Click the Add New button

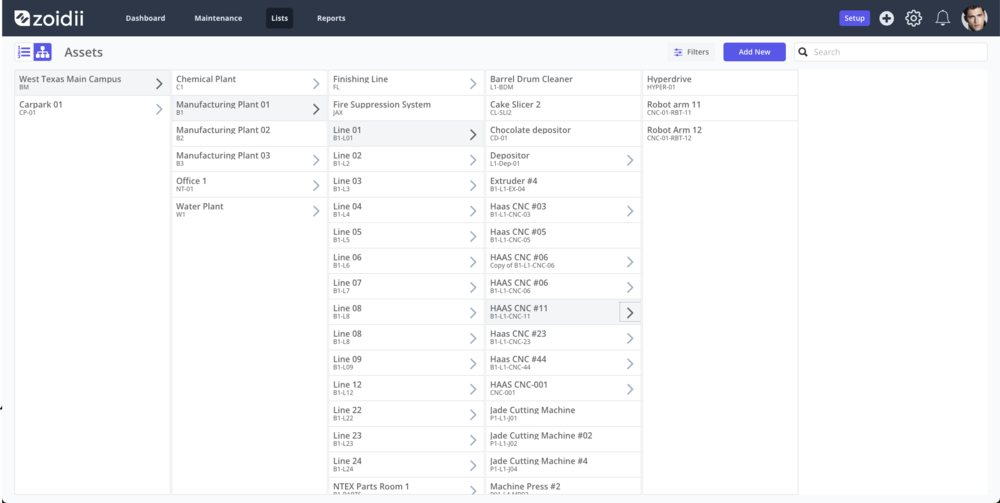754,52
